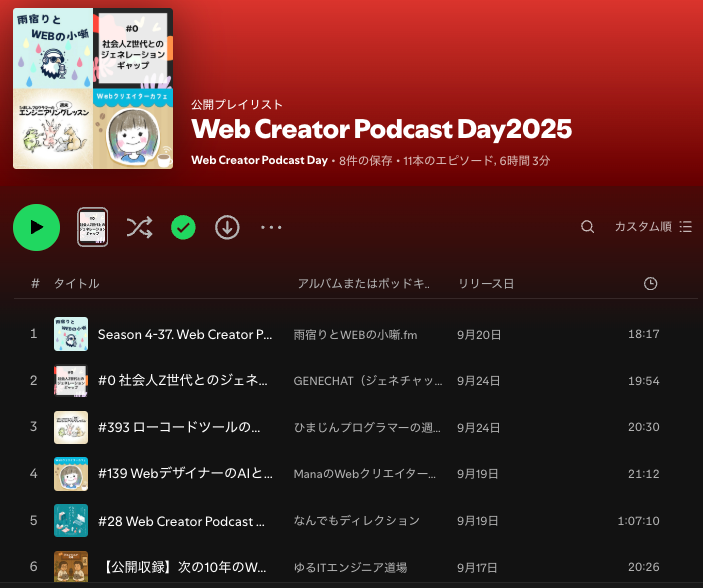Select the row with duration 21:12

(355, 474)
